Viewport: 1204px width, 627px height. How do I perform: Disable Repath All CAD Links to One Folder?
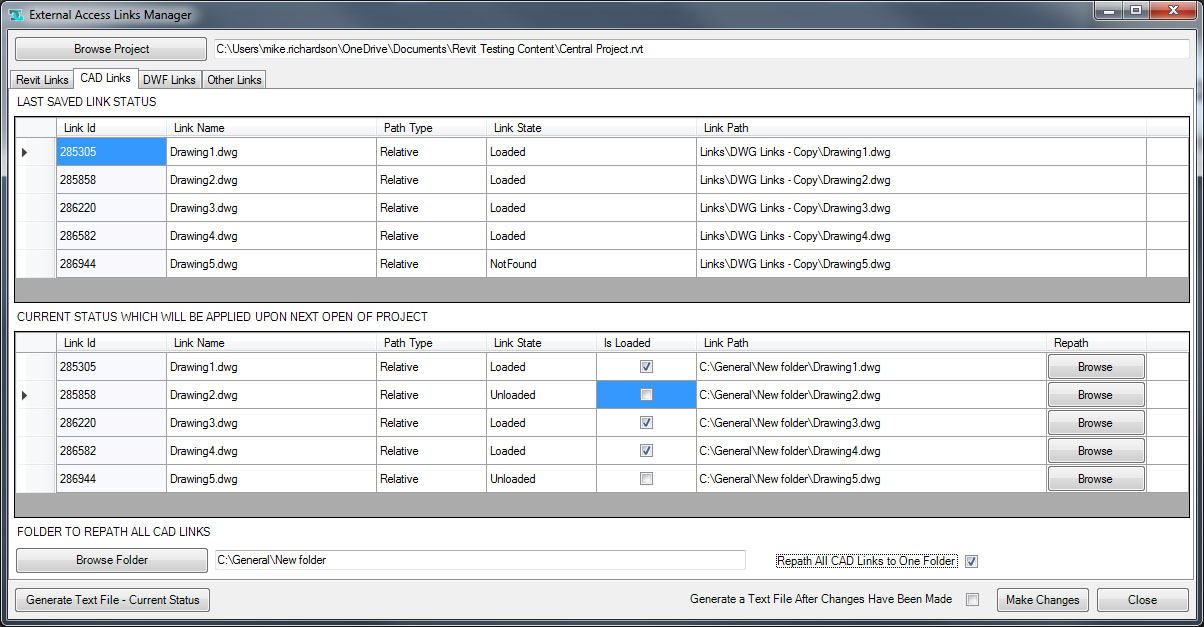[971, 561]
